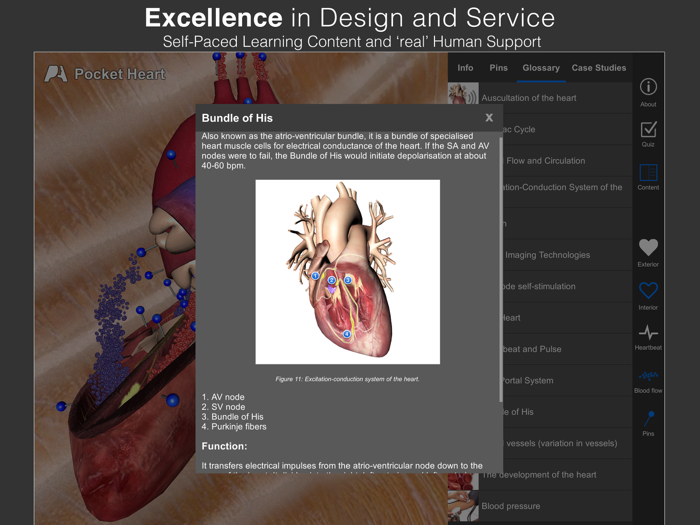Click marker 2 on heart figure

[332, 280]
